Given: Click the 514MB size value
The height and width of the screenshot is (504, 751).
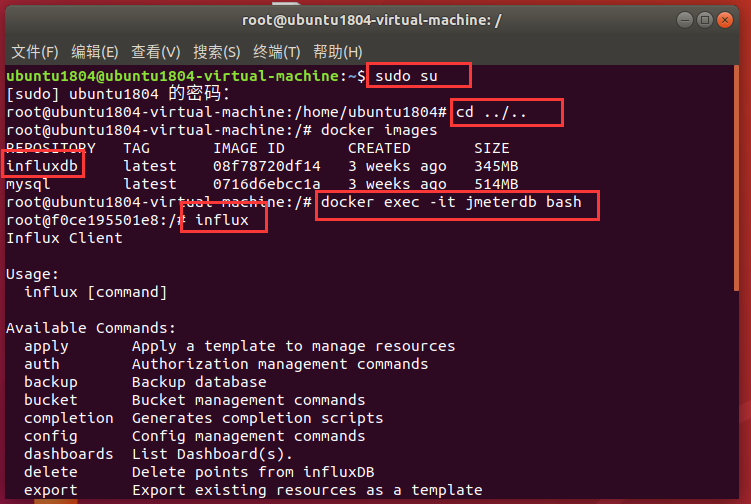Looking at the screenshot, I should click(x=496, y=184).
